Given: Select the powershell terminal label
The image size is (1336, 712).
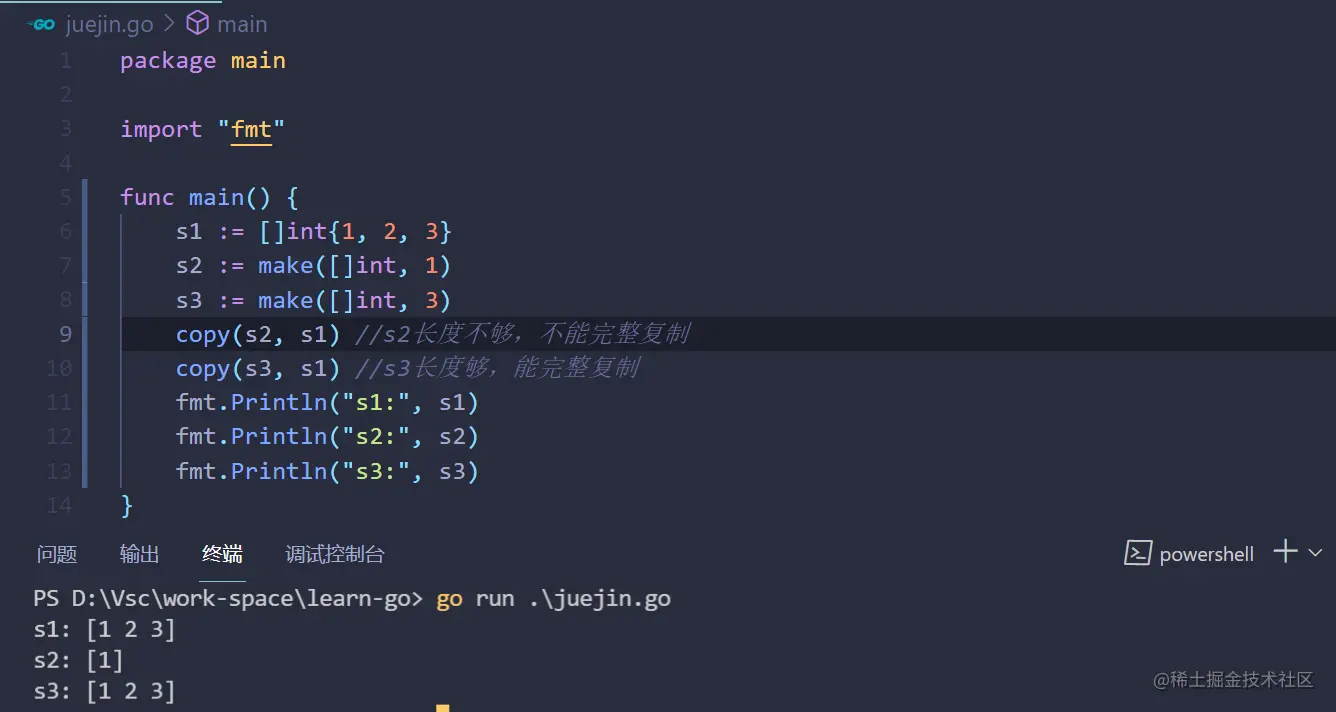Looking at the screenshot, I should (x=1206, y=554).
